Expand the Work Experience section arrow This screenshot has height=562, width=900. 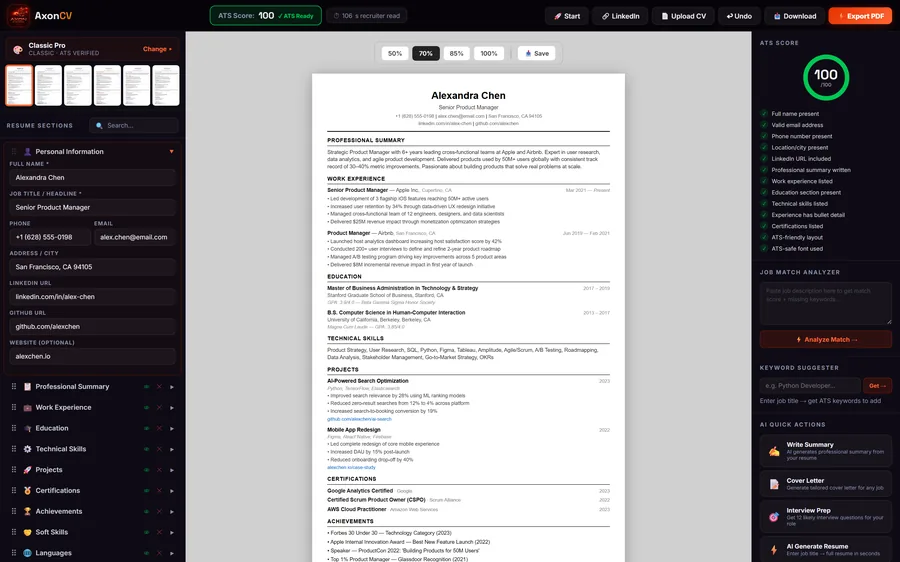(x=172, y=408)
